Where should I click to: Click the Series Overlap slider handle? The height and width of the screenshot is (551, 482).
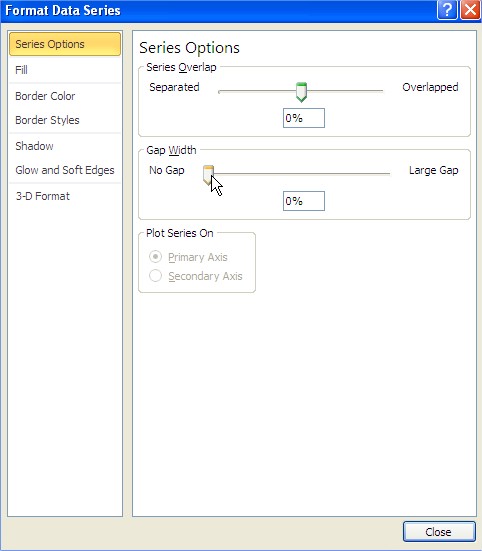301,92
